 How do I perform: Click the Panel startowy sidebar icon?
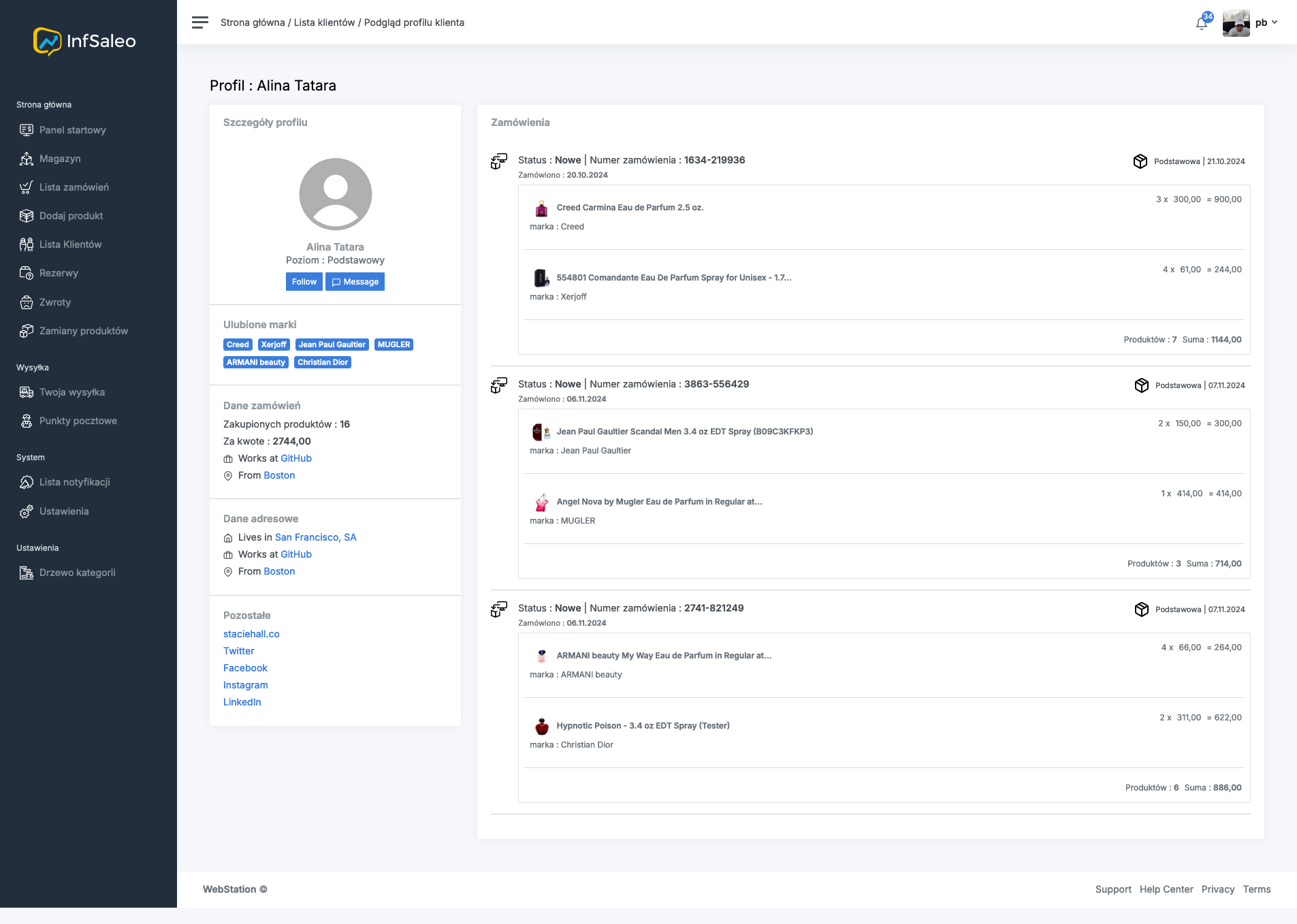tap(27, 130)
